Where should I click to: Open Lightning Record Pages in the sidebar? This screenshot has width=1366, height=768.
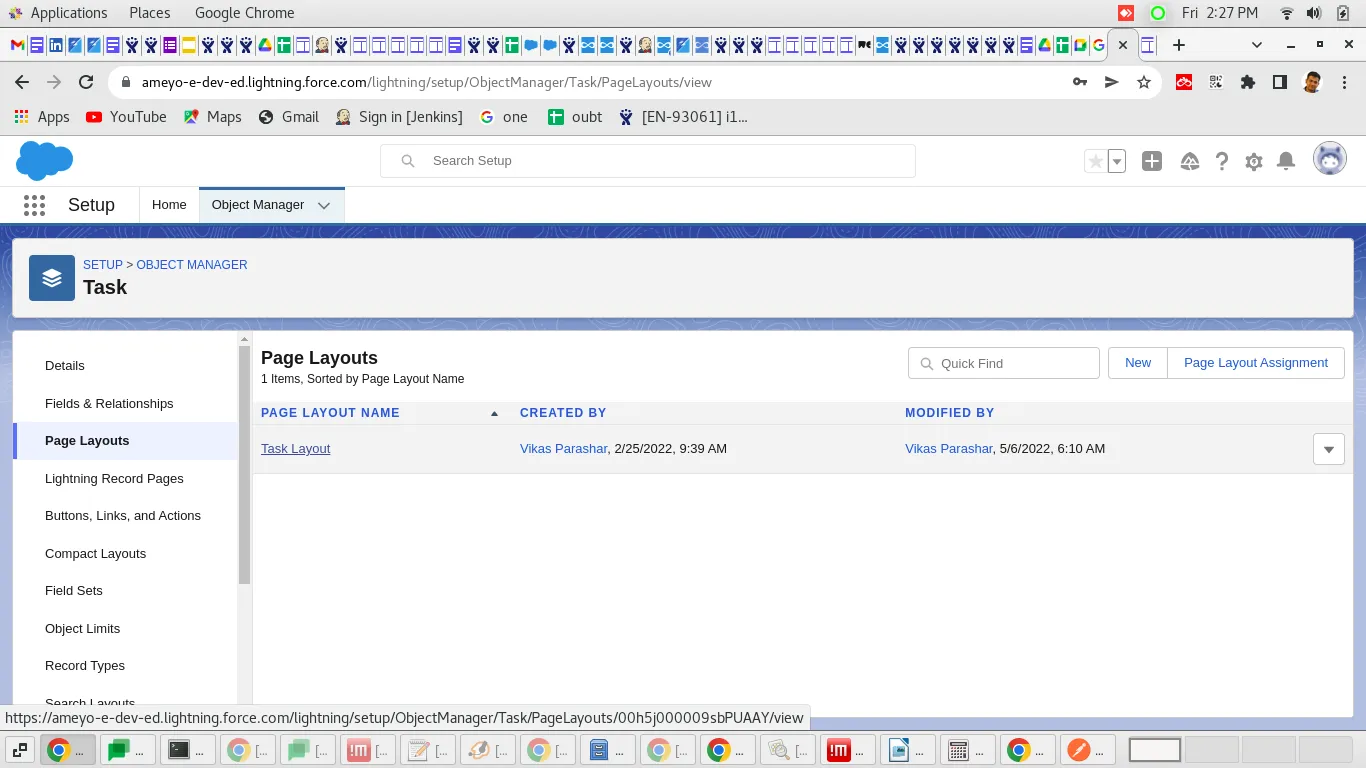tap(114, 478)
